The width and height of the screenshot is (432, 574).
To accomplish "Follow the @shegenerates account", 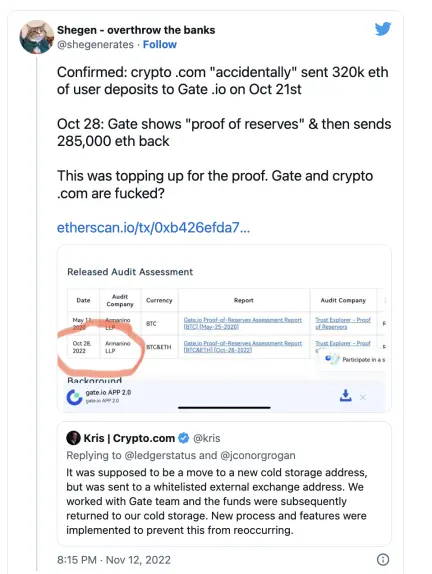I will coord(160,45).
